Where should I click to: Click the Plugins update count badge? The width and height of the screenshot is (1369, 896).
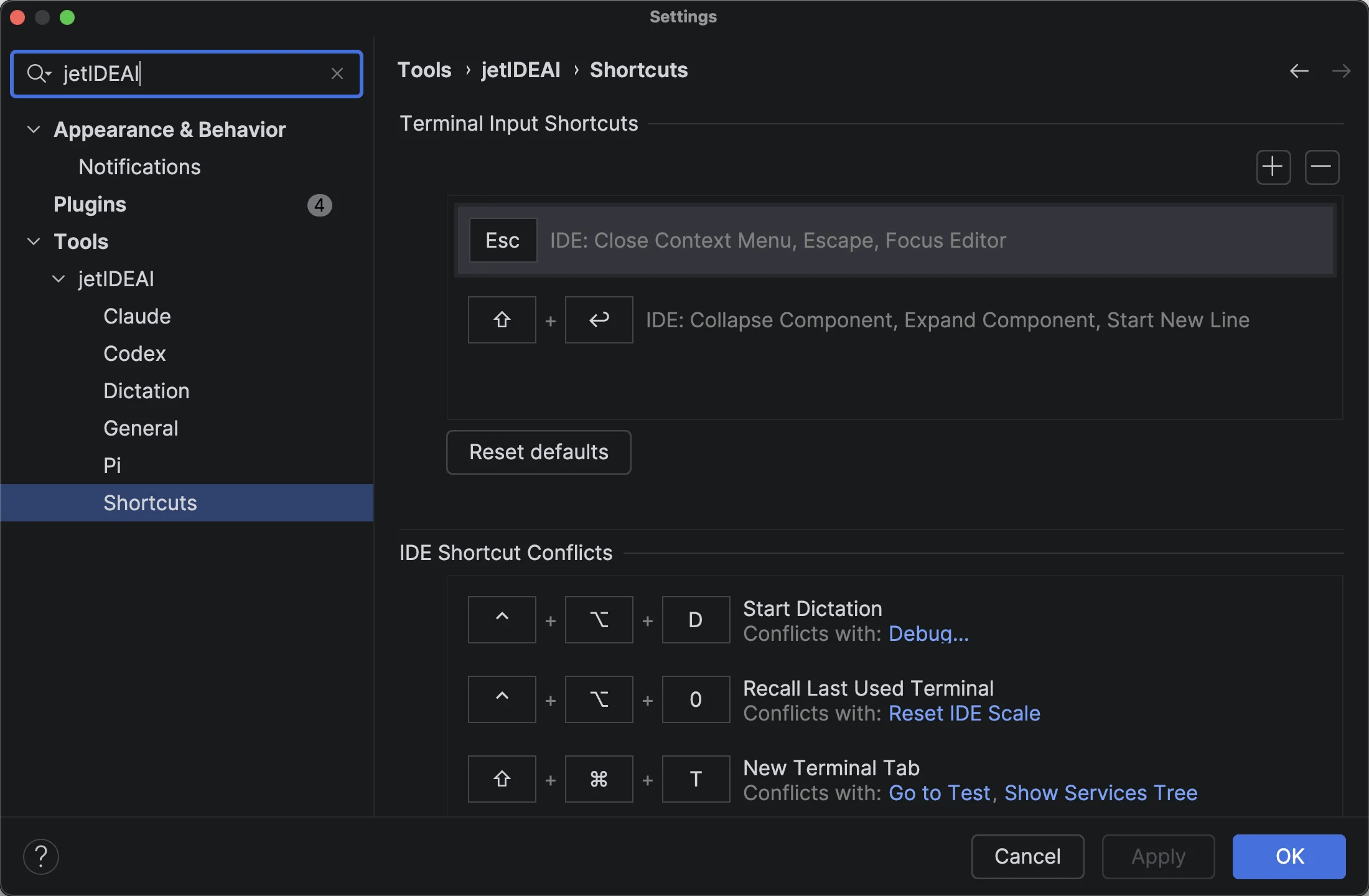(x=319, y=205)
